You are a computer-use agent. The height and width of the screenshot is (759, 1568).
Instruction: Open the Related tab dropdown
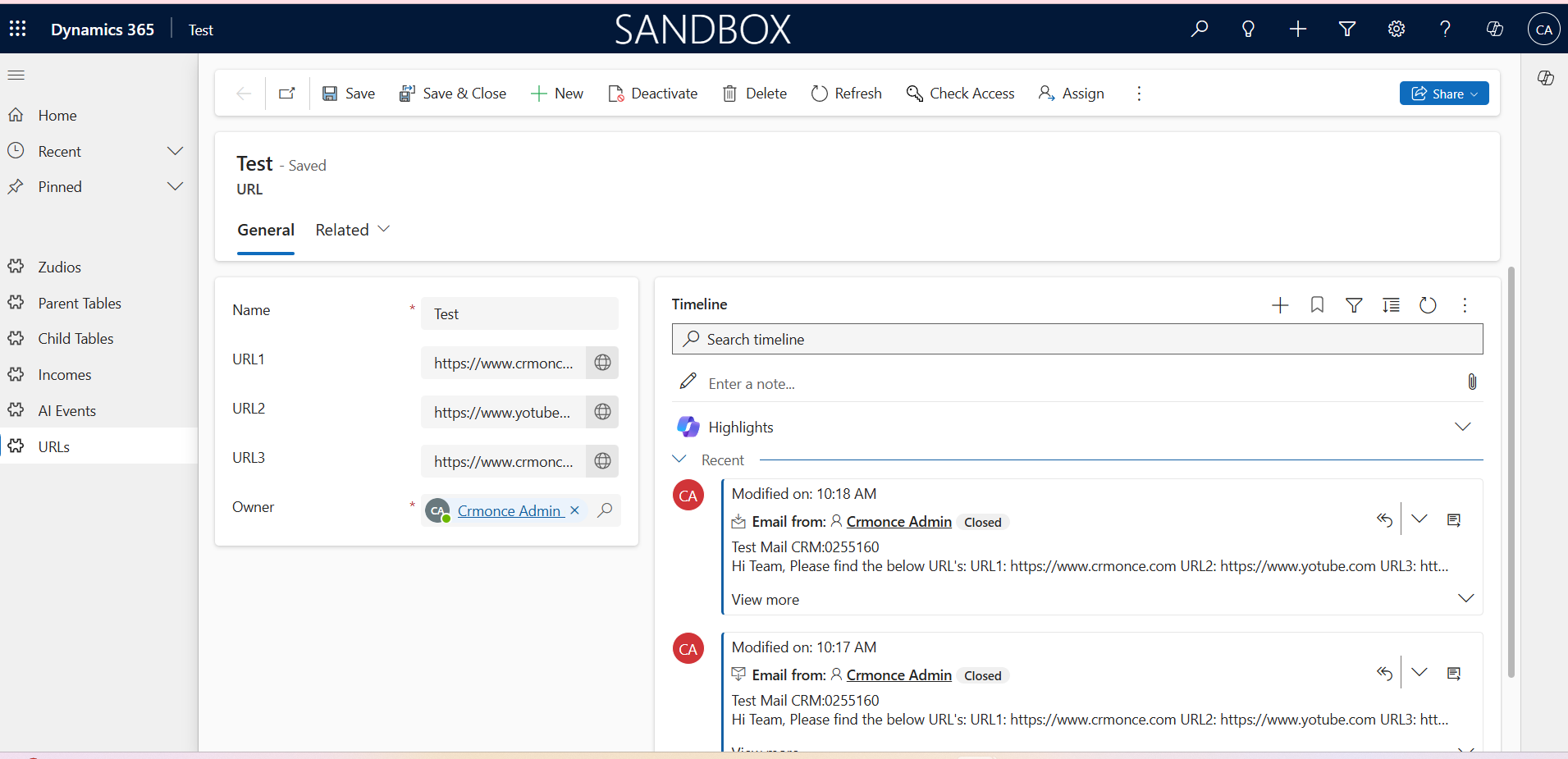click(353, 230)
